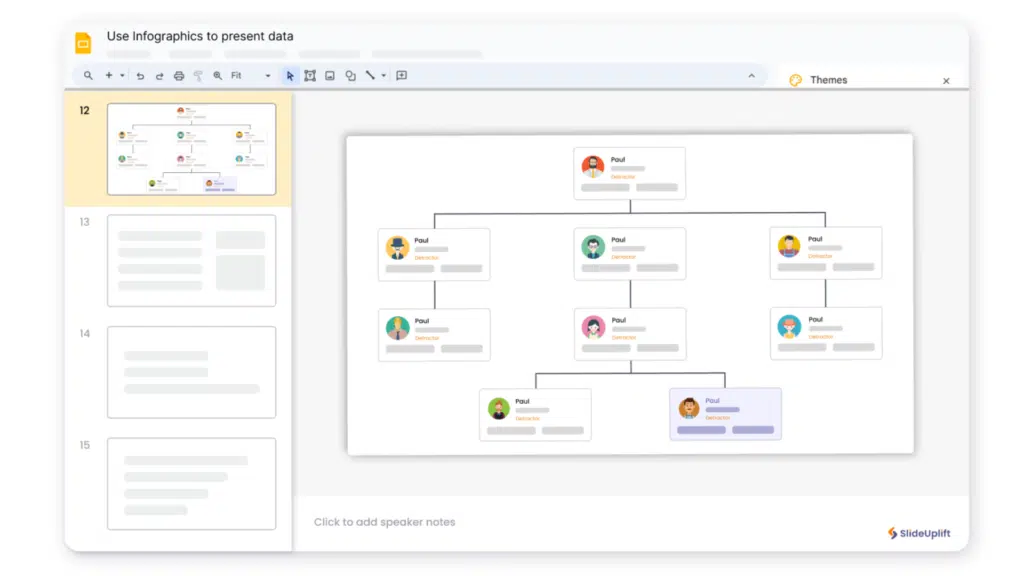The width and height of the screenshot is (1024, 576).
Task: Click the paint format roller icon
Action: click(198, 76)
